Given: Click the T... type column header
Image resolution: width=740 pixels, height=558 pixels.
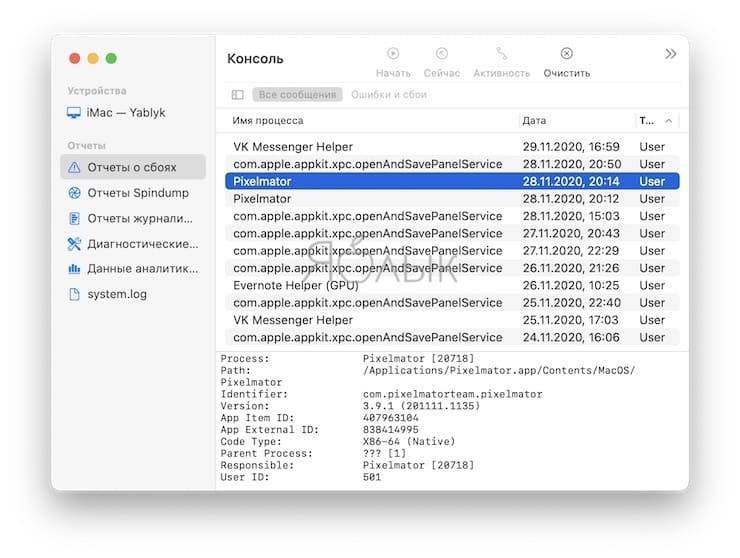Looking at the screenshot, I should 647,121.
